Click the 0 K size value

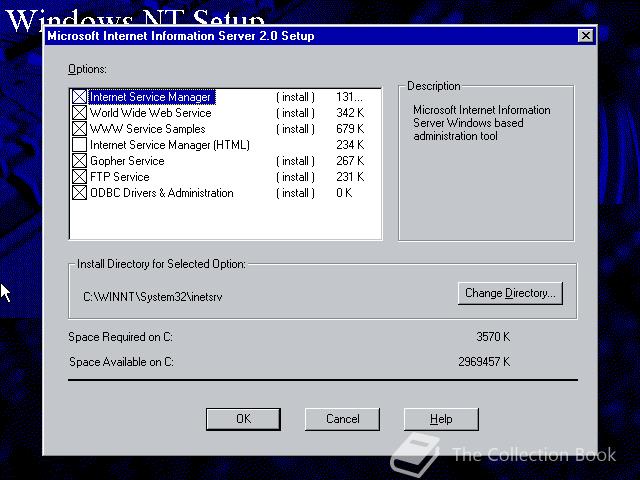[344, 193]
